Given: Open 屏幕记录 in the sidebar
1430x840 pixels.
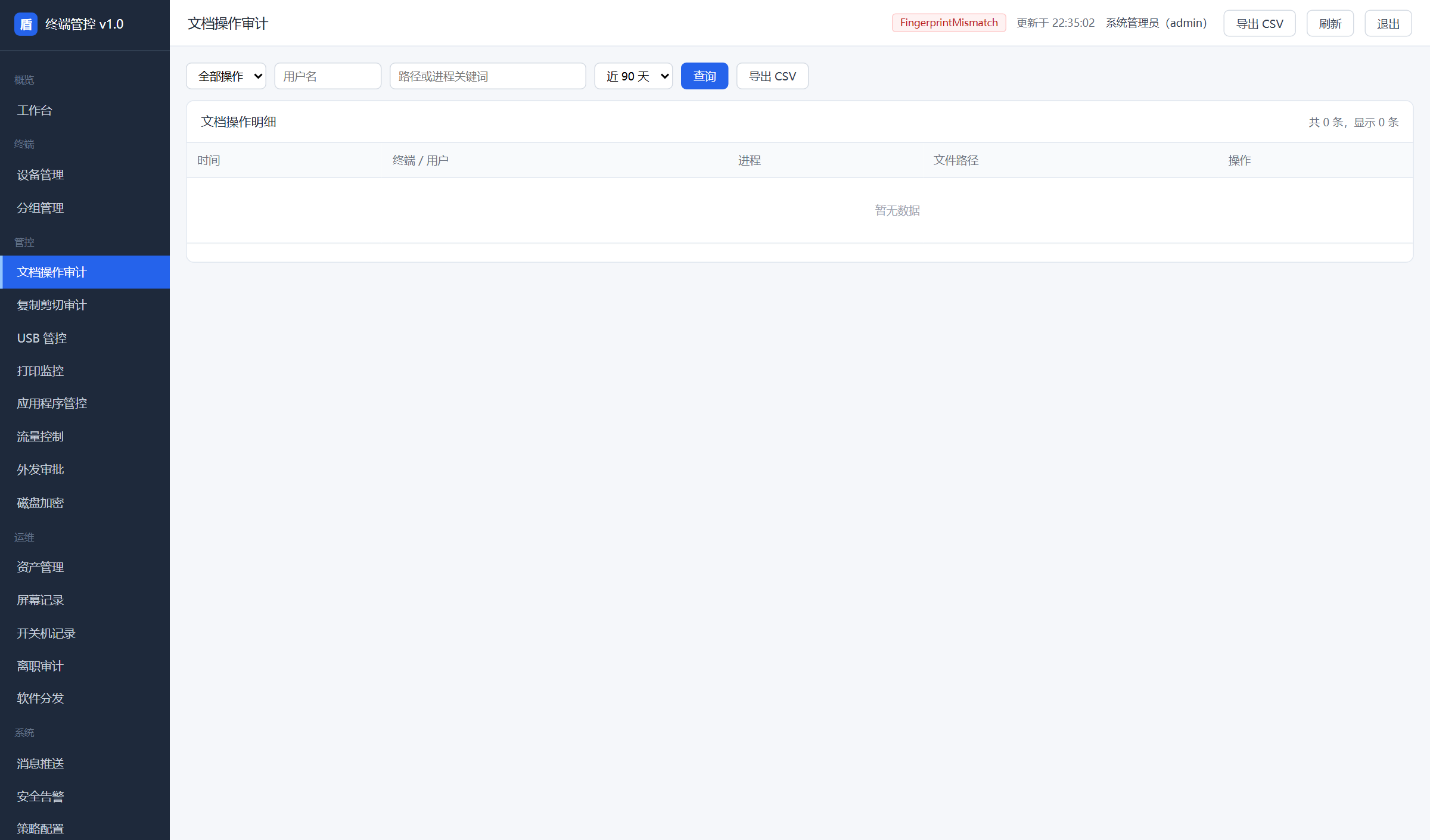Looking at the screenshot, I should coord(85,601).
